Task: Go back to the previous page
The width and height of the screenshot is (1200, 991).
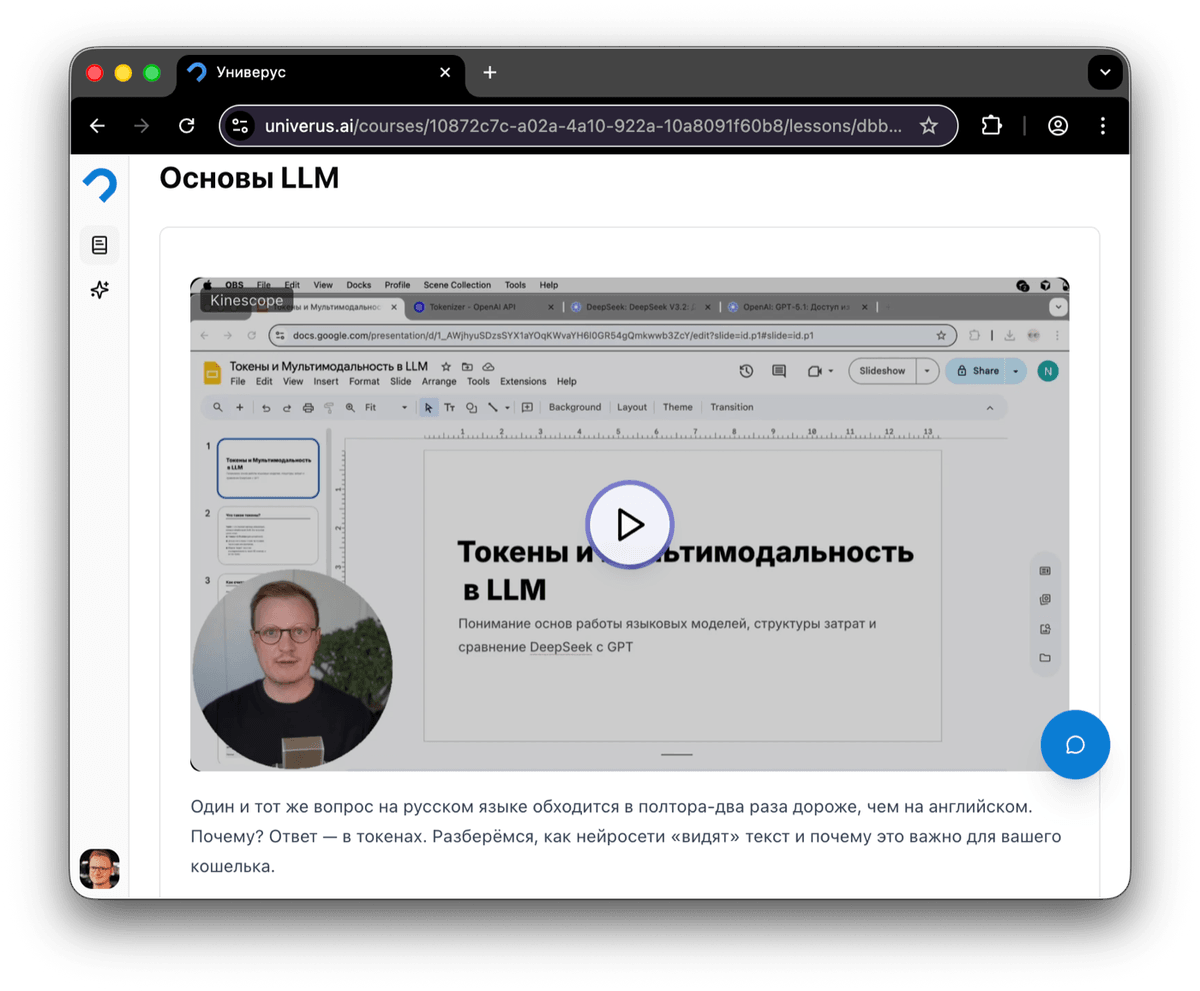Action: pos(97,126)
